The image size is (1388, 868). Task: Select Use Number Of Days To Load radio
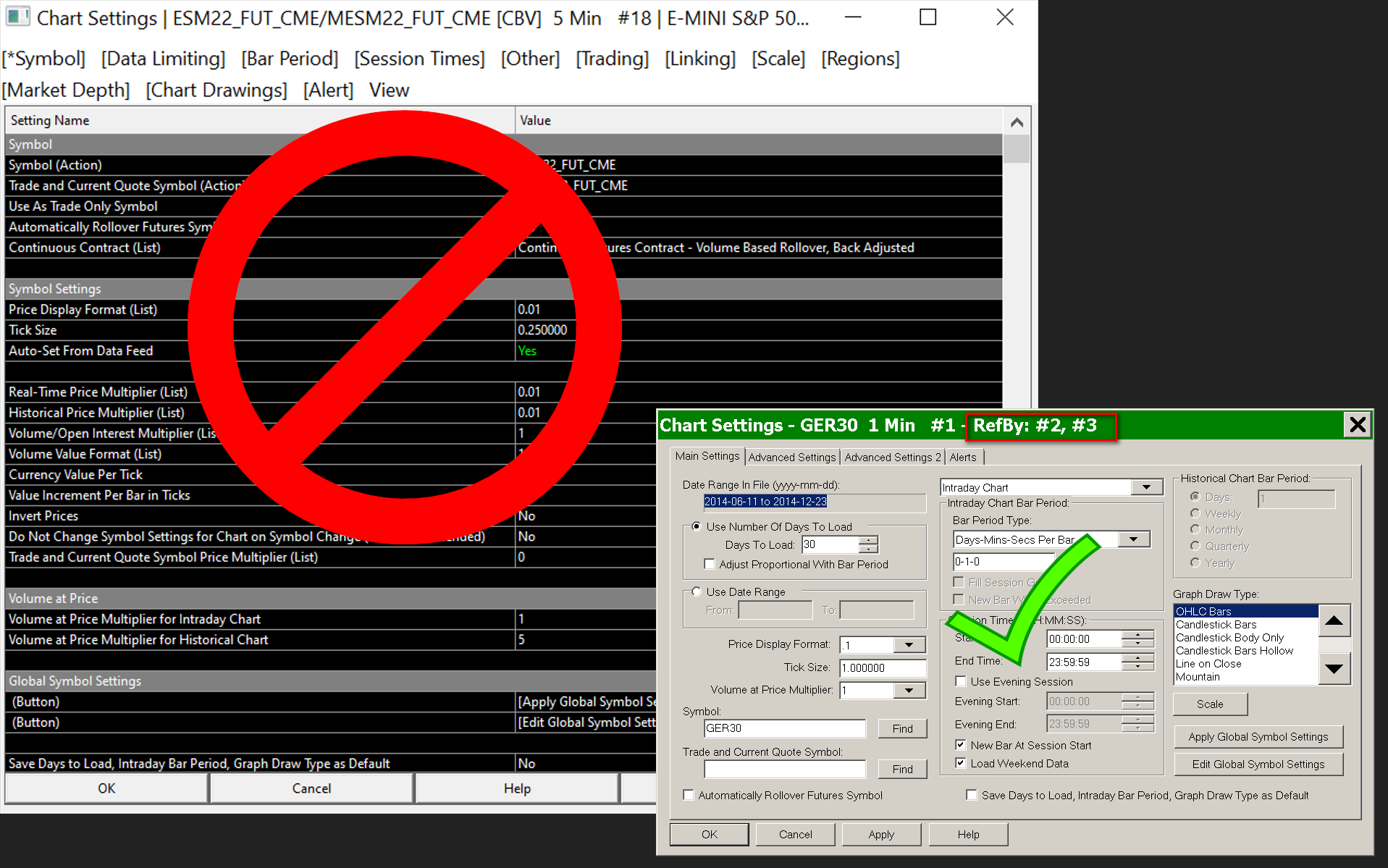click(697, 526)
